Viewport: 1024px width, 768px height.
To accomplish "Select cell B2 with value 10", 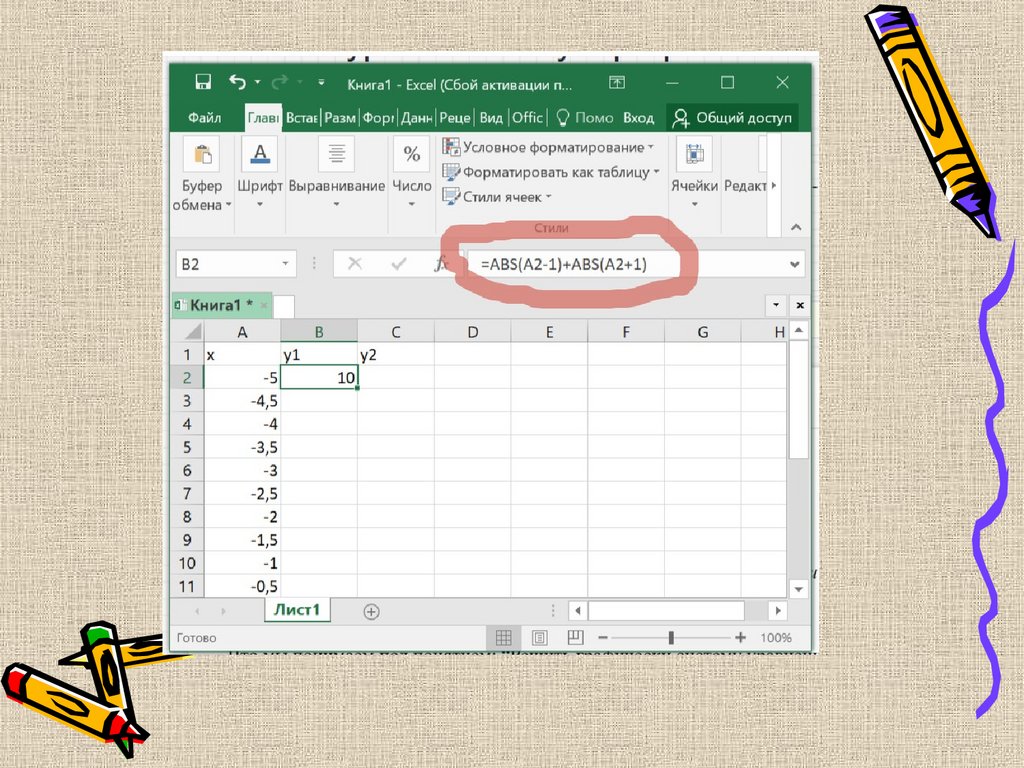I will (319, 377).
